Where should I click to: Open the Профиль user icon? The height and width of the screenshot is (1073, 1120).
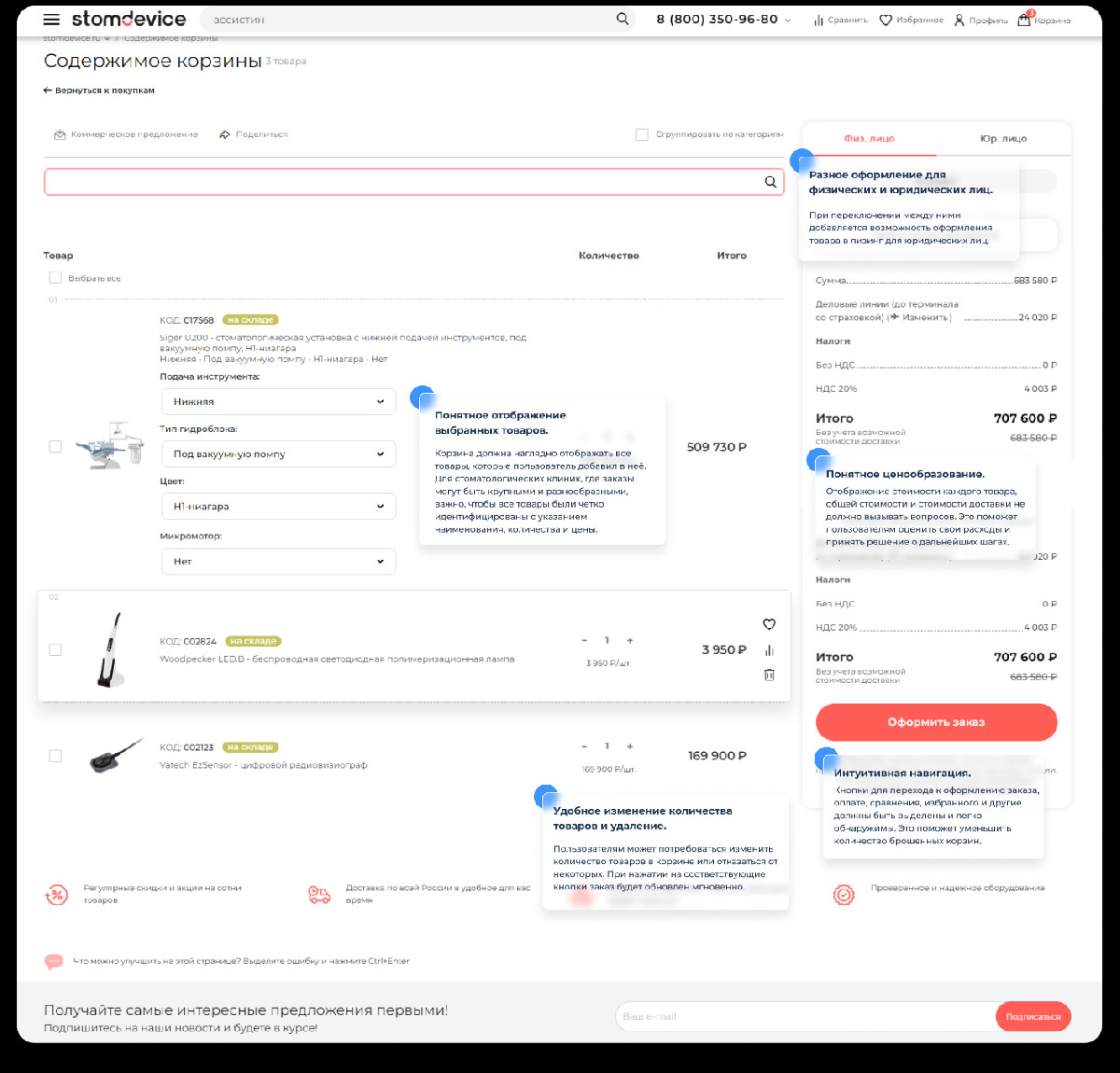(959, 20)
